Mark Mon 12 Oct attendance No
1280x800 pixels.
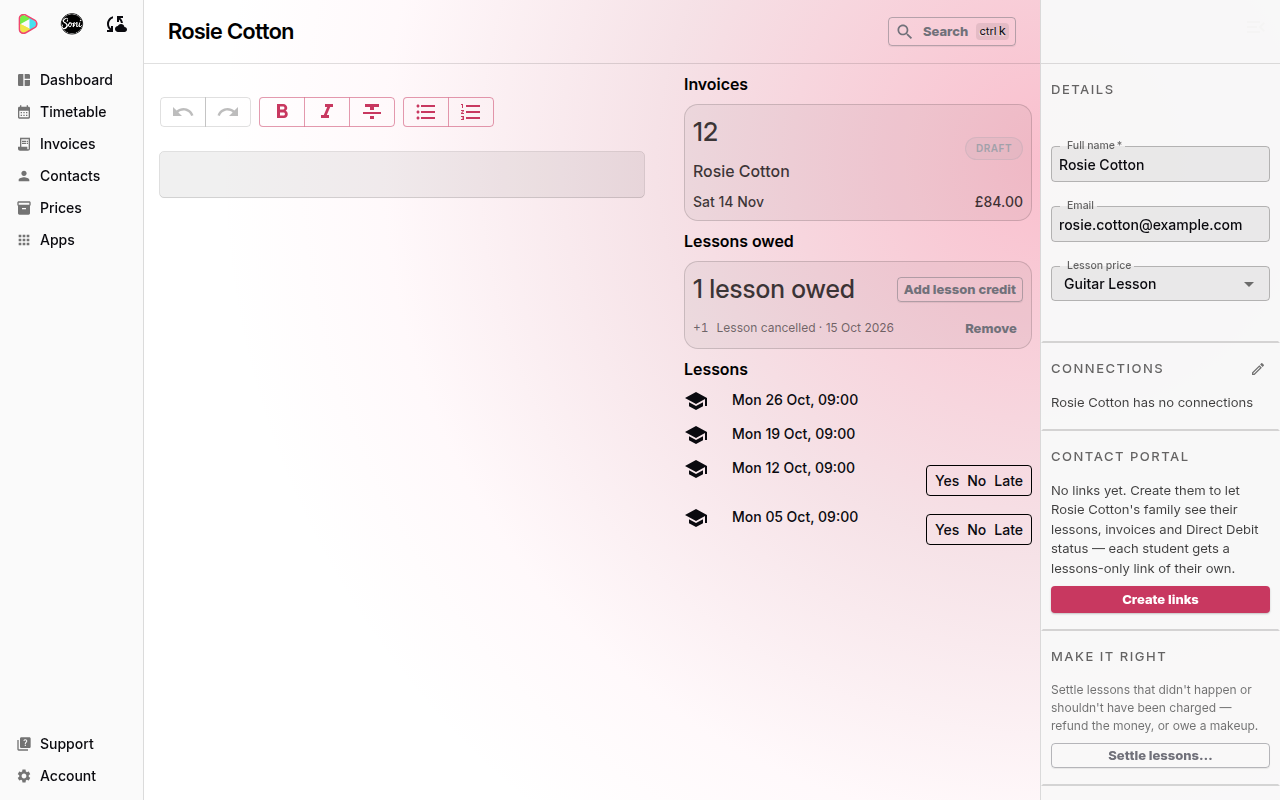tap(977, 481)
